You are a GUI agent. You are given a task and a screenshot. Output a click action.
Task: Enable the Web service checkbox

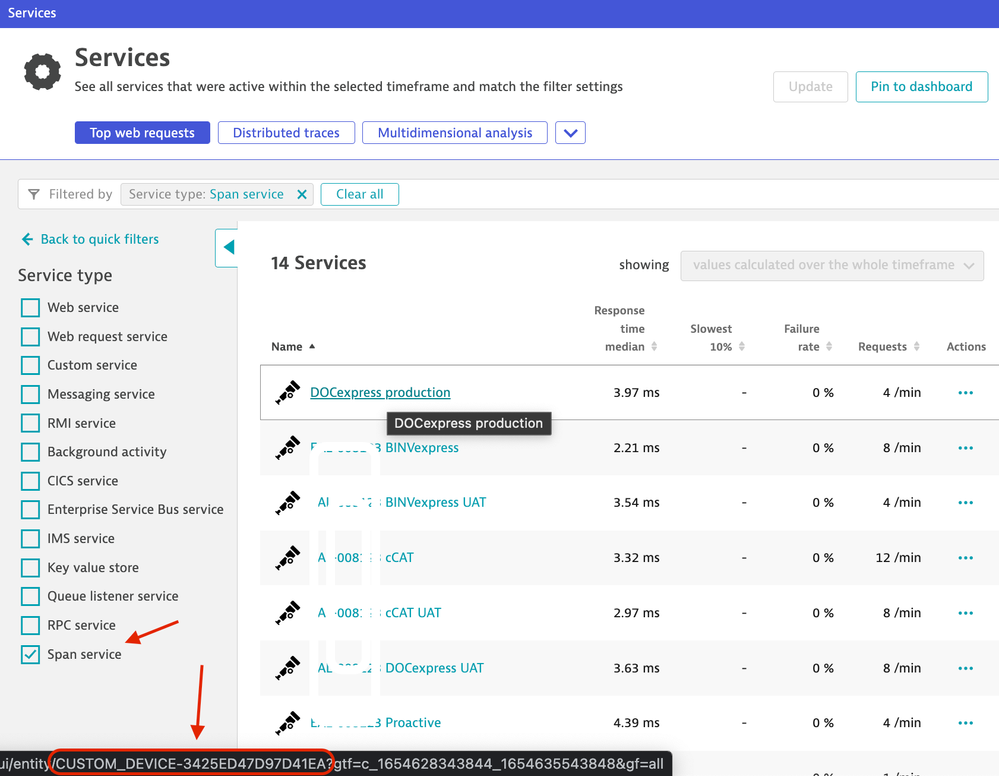tap(31, 308)
